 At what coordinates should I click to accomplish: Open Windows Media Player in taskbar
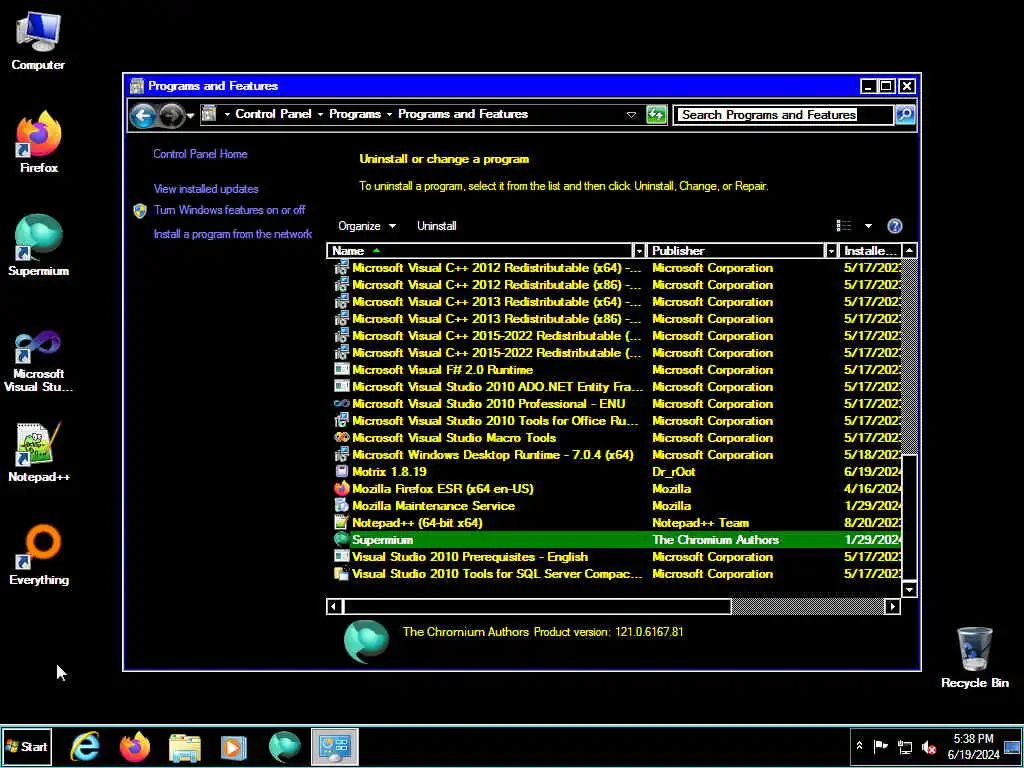coord(234,746)
